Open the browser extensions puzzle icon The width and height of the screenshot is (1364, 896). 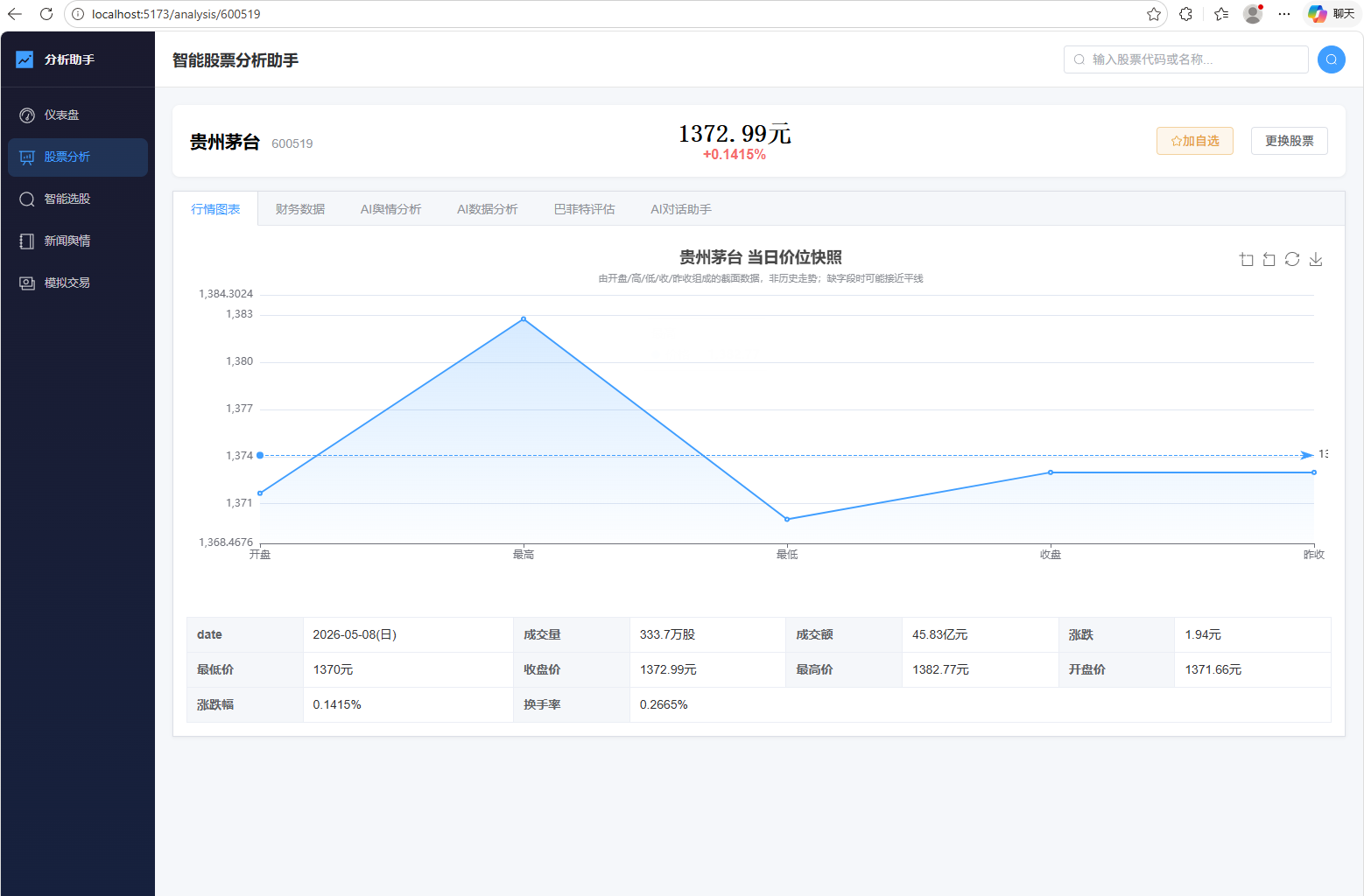point(1185,14)
